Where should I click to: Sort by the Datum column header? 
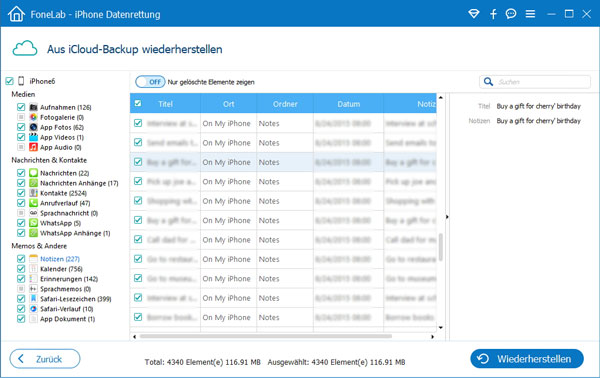tap(349, 104)
